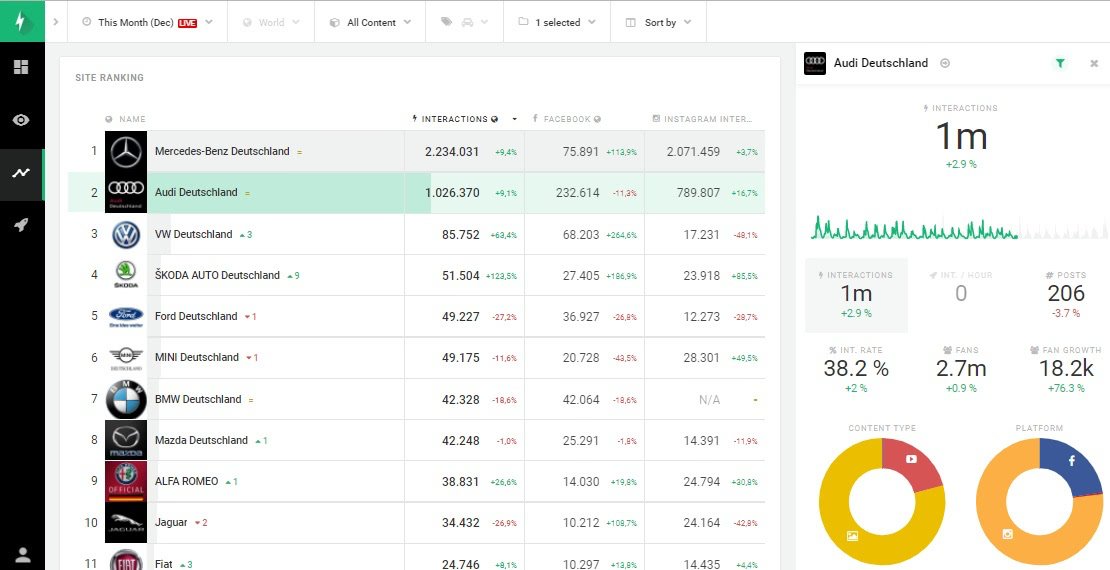Click the BMW roundel logo icon
This screenshot has width=1110, height=570.
coord(126,399)
